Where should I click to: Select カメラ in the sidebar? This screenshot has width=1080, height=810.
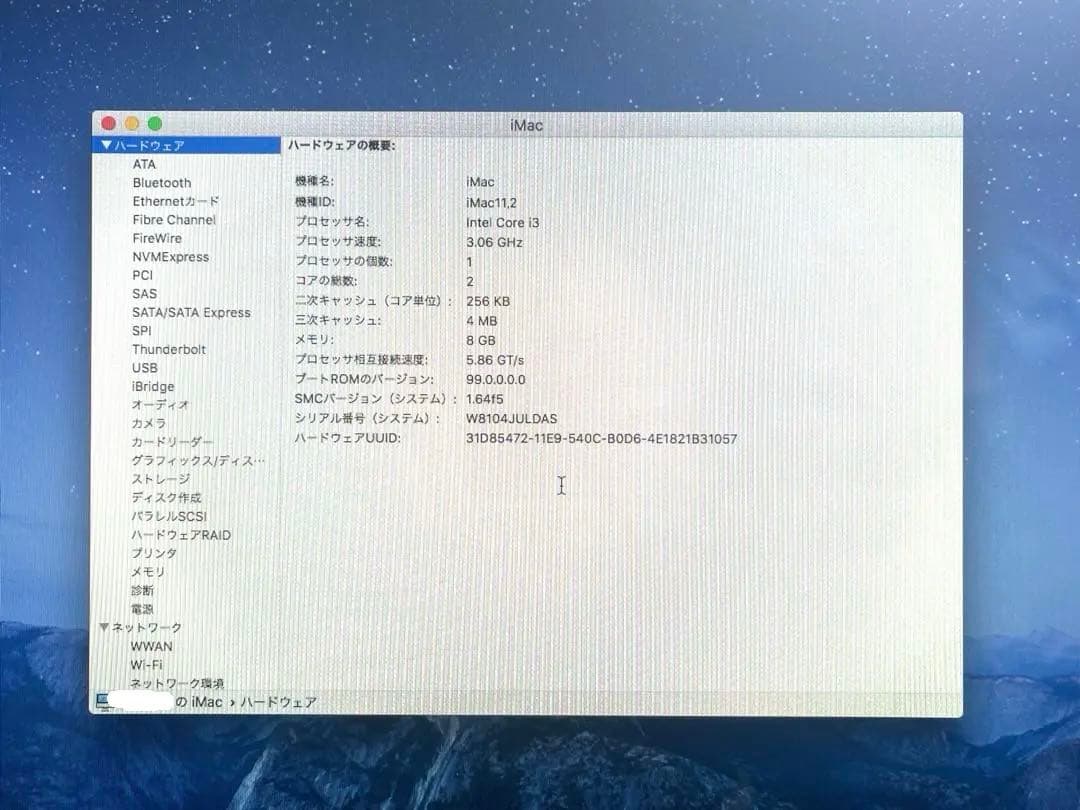click(x=149, y=424)
